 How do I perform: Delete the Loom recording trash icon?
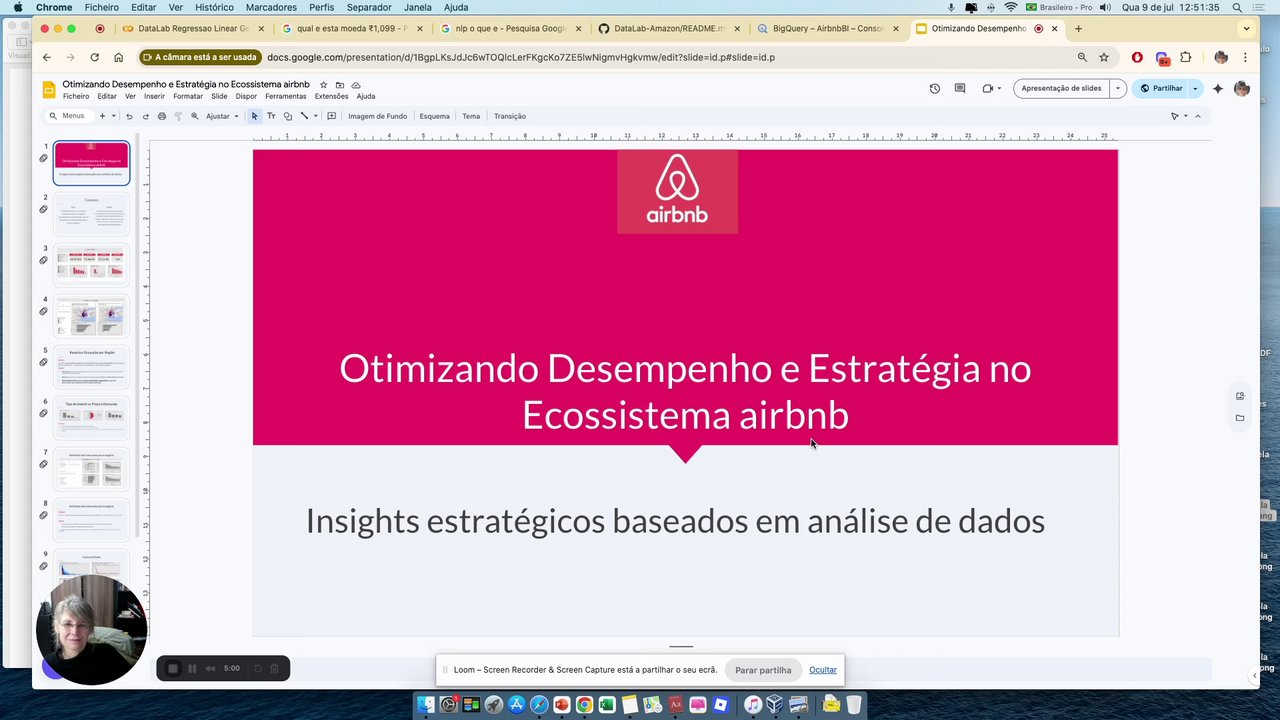click(x=274, y=668)
